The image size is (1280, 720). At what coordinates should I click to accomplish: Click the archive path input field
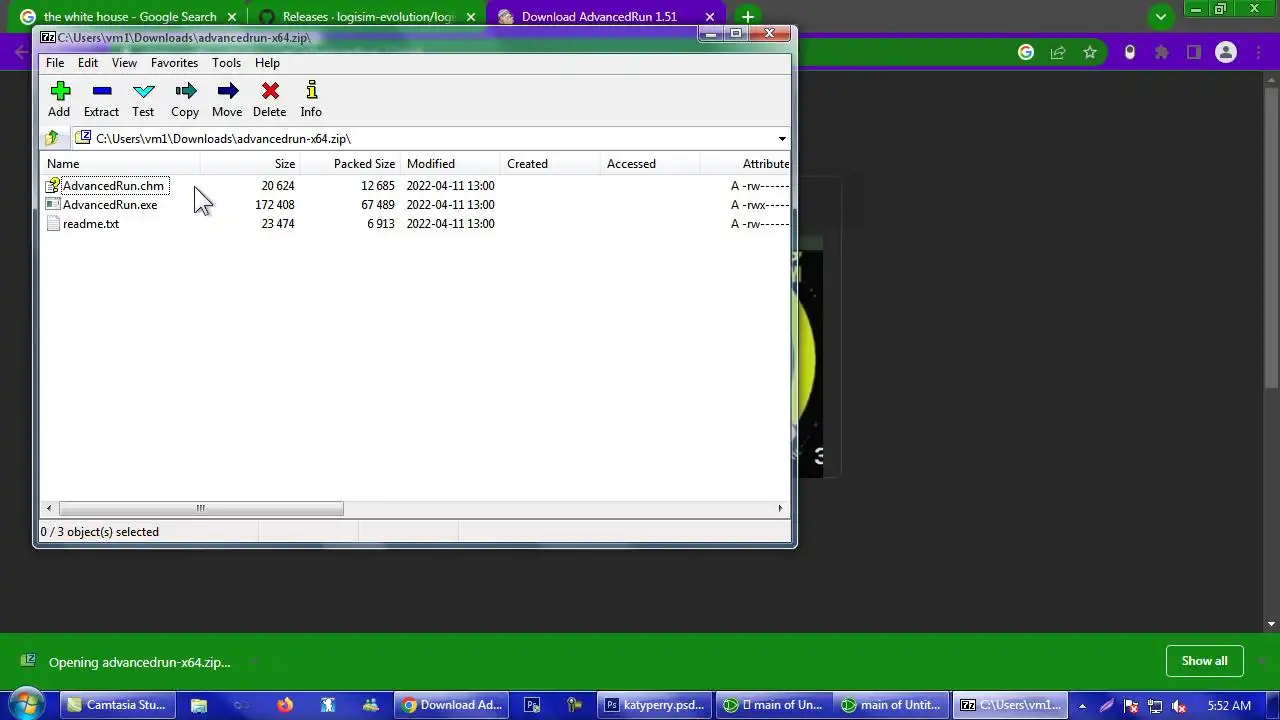click(x=424, y=139)
